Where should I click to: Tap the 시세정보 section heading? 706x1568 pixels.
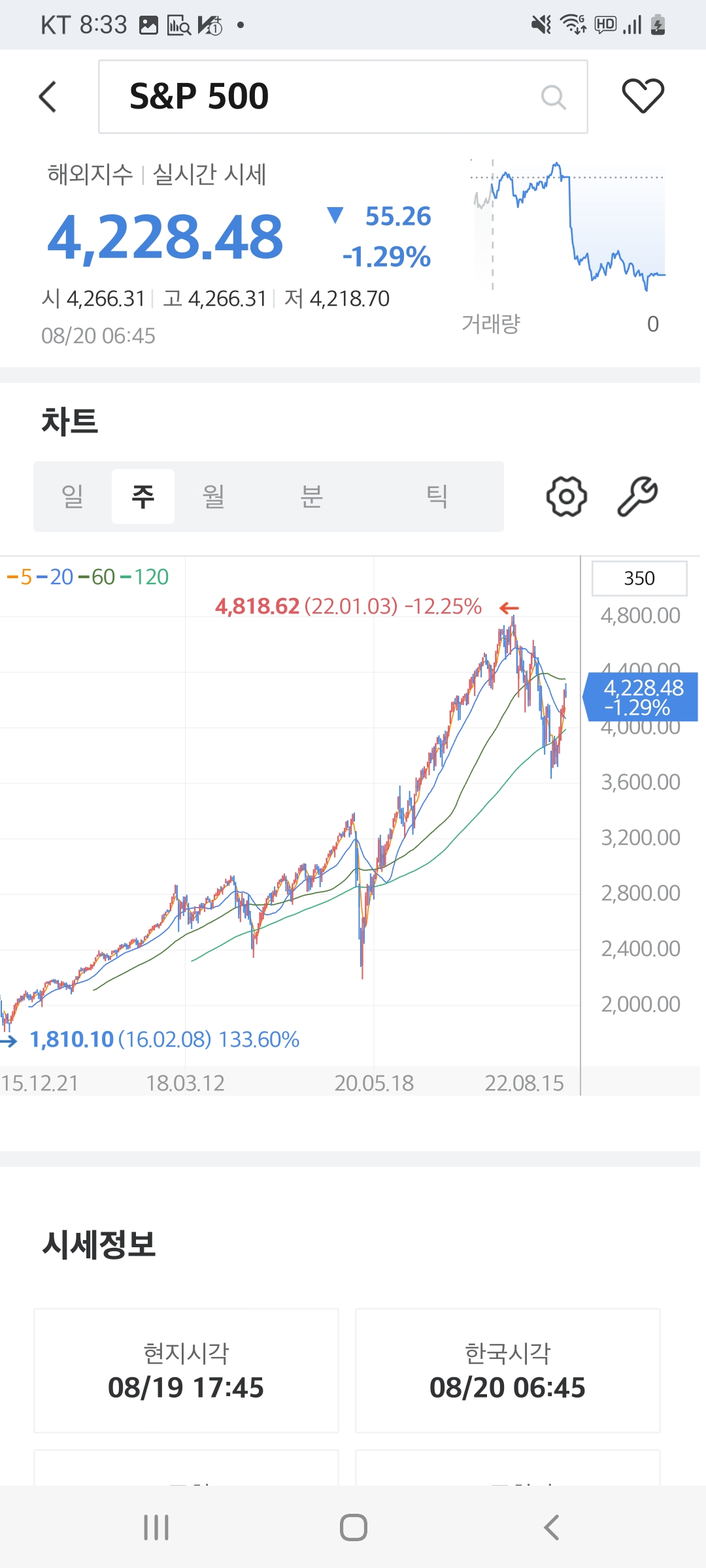[99, 1244]
